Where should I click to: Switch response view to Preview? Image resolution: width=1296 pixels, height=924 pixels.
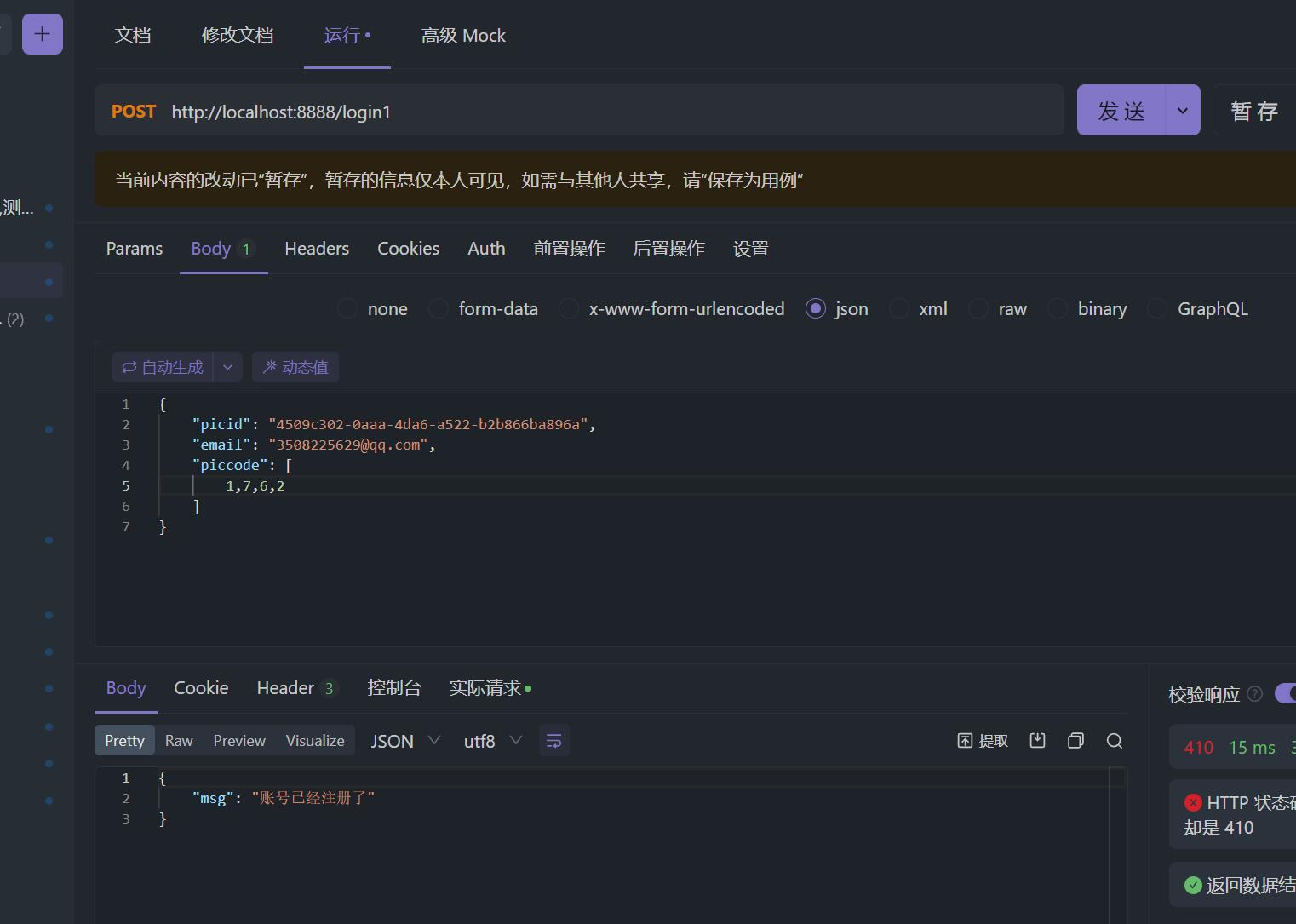(239, 741)
